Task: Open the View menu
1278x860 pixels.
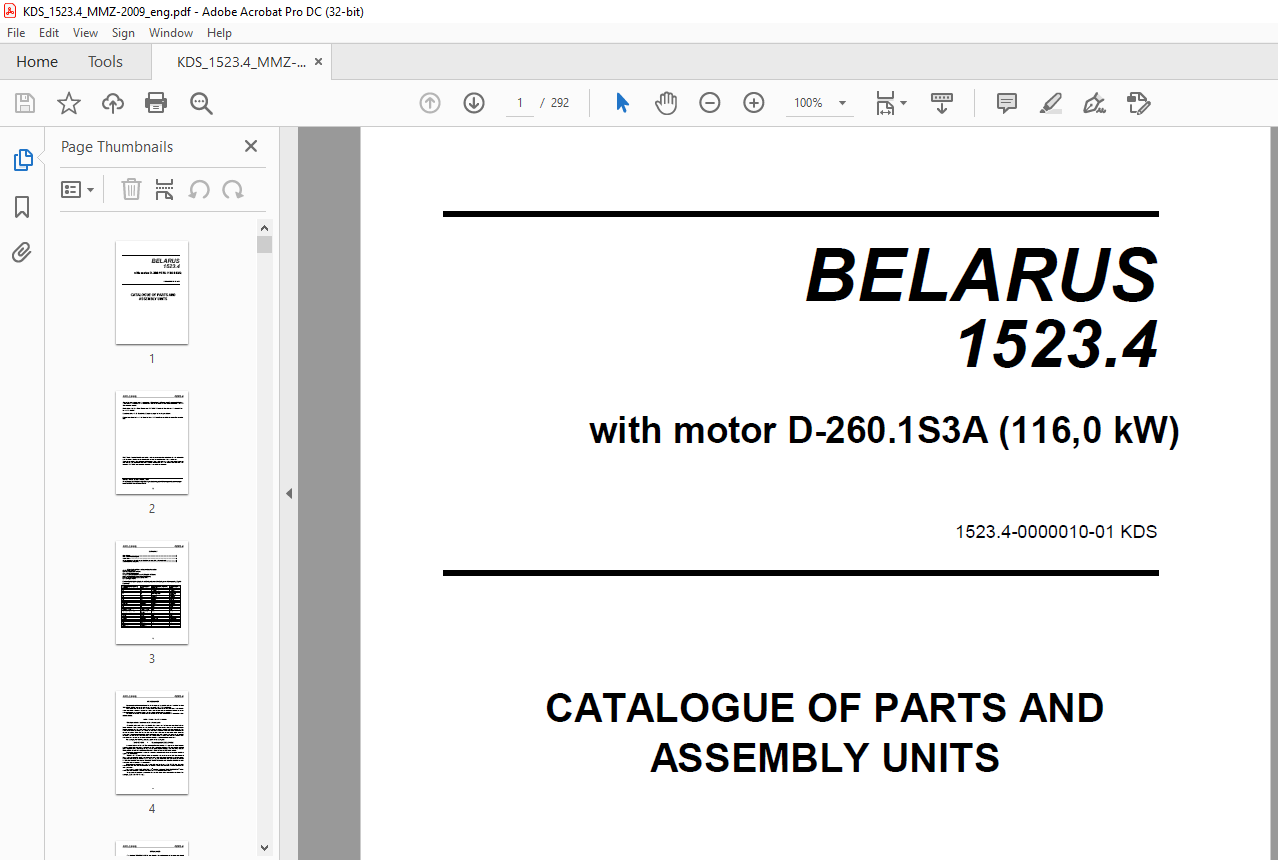Action: 85,33
